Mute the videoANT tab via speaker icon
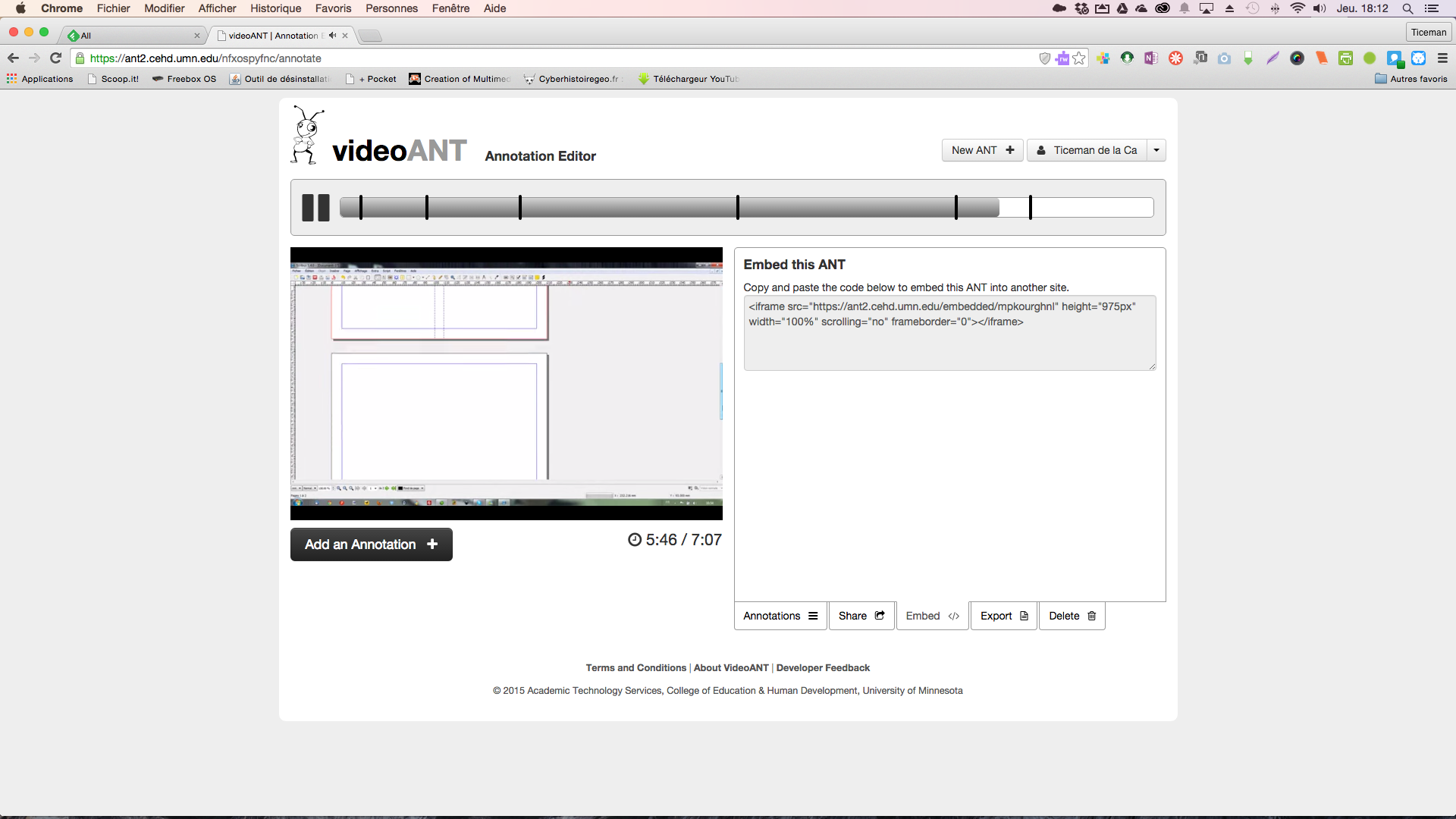The image size is (1456, 819). click(332, 36)
